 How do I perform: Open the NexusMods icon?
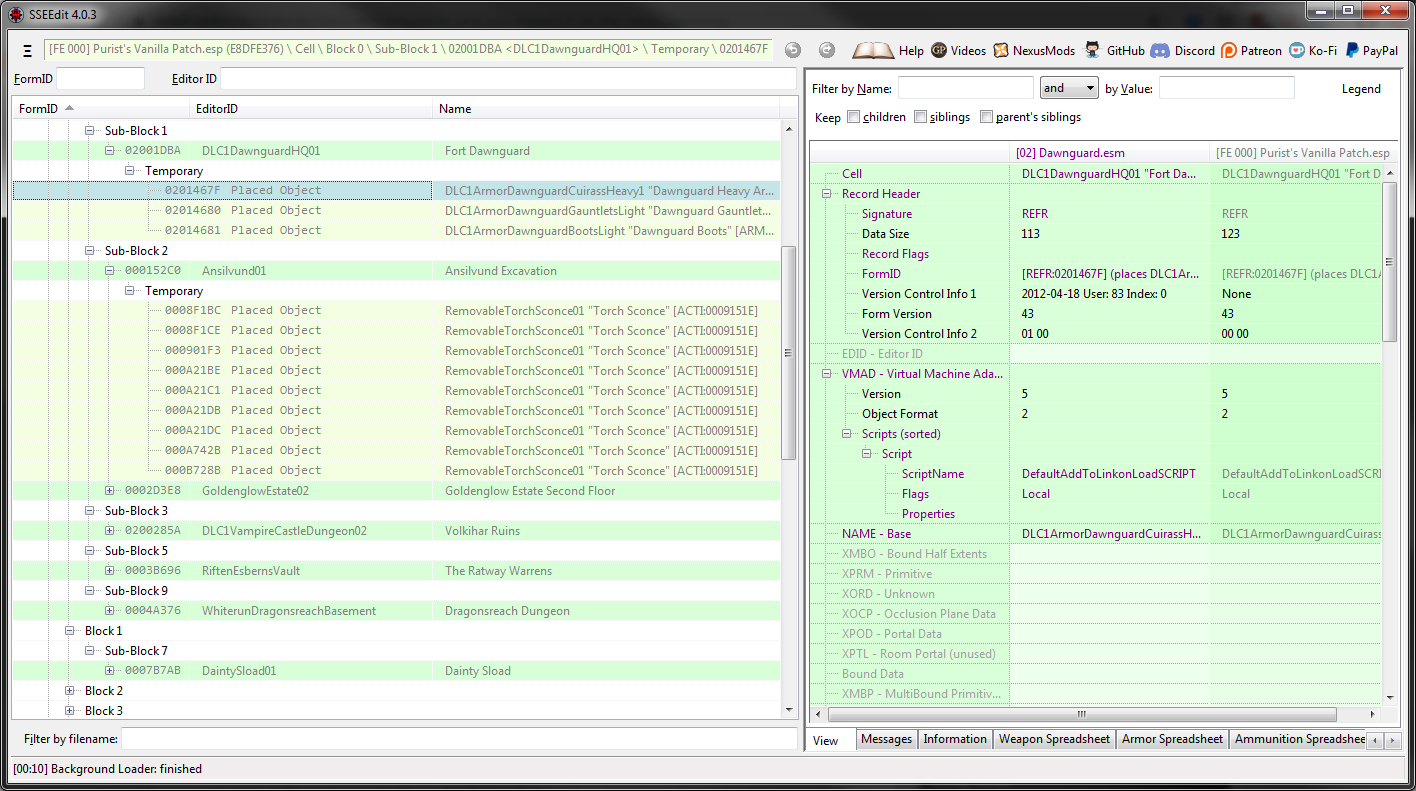click(x=1001, y=50)
